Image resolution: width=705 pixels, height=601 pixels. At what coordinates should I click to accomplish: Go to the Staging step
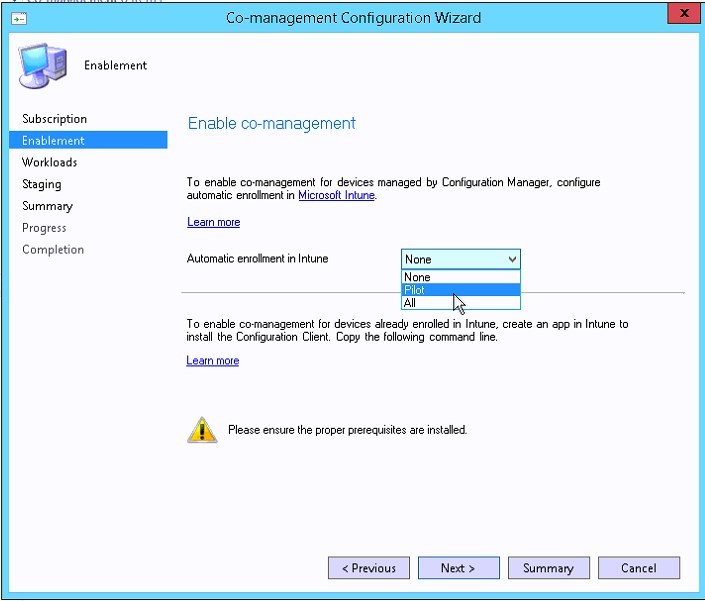tap(42, 184)
